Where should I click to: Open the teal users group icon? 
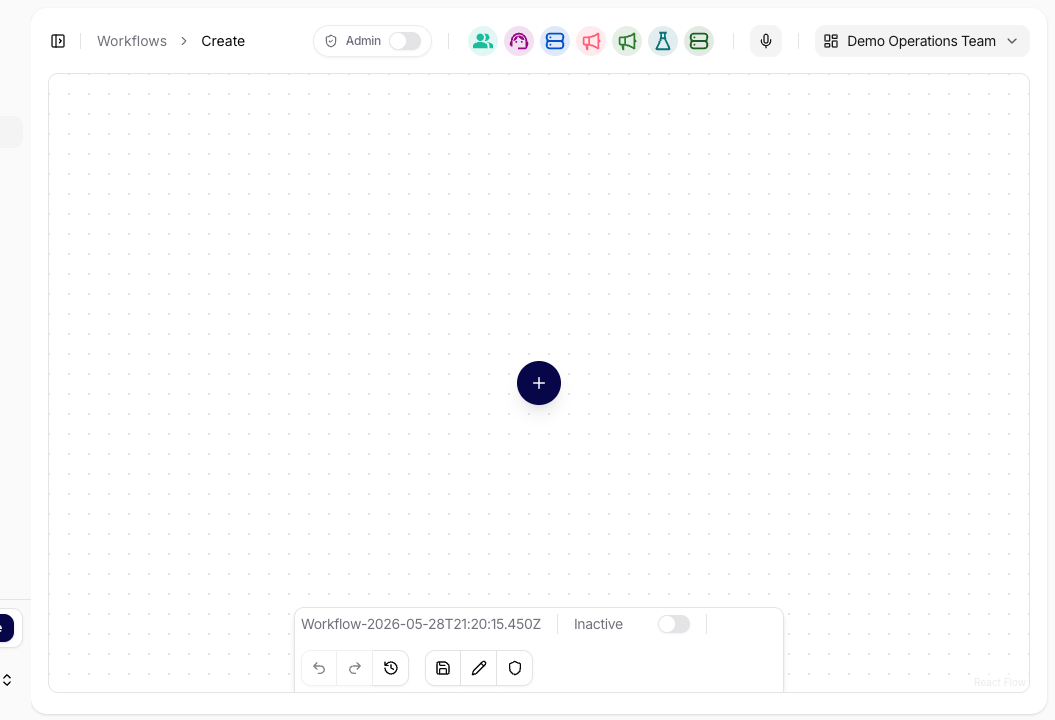[x=482, y=41]
